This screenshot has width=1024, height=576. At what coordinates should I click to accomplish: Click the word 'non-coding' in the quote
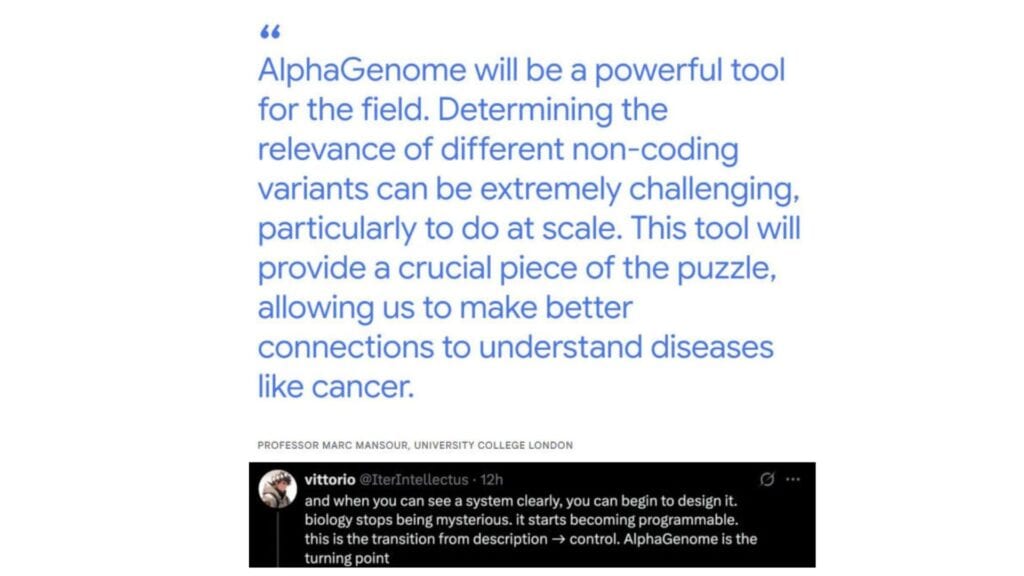pyautogui.click(x=655, y=150)
